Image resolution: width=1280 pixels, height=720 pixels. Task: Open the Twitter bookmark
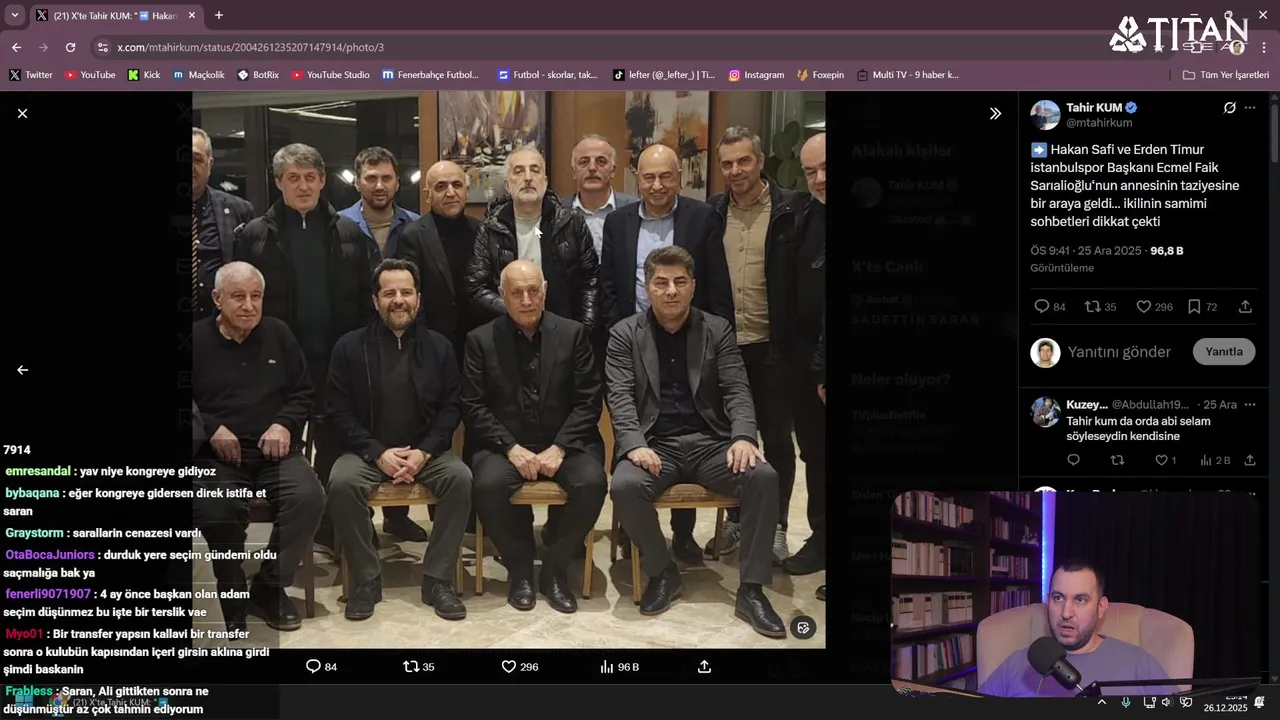[x=31, y=75]
